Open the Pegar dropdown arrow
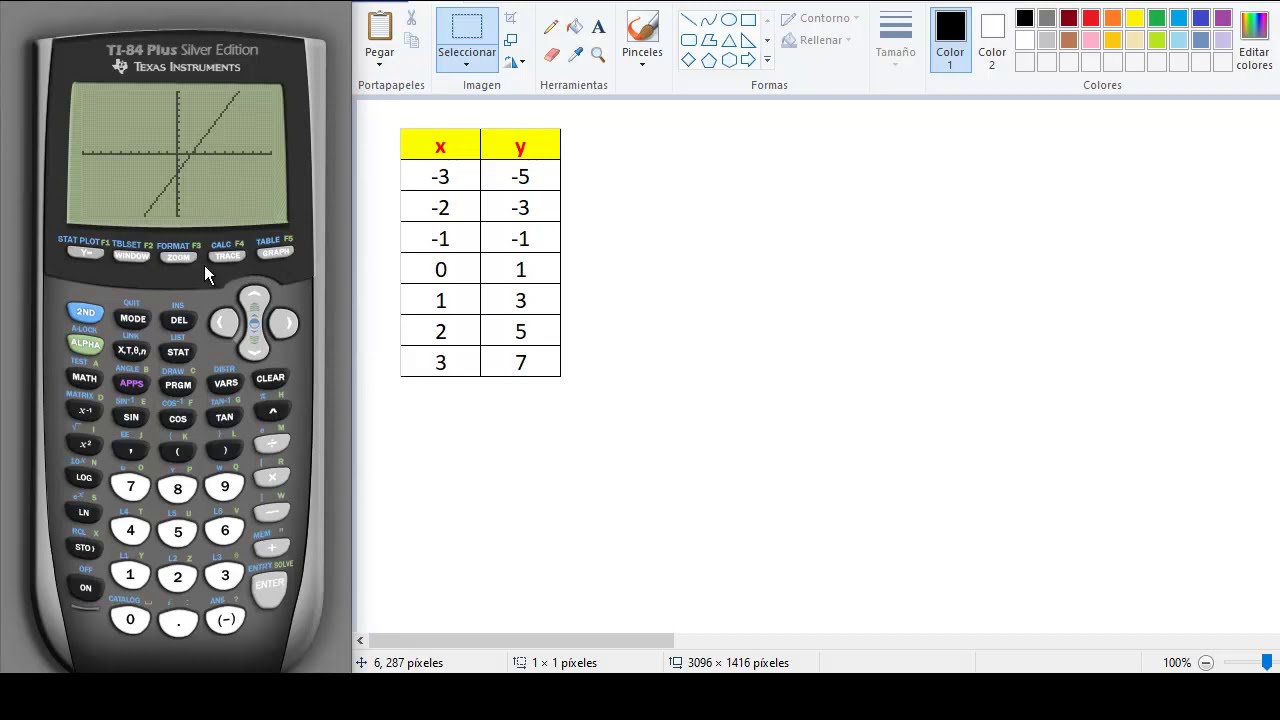This screenshot has width=1280, height=720. [379, 65]
